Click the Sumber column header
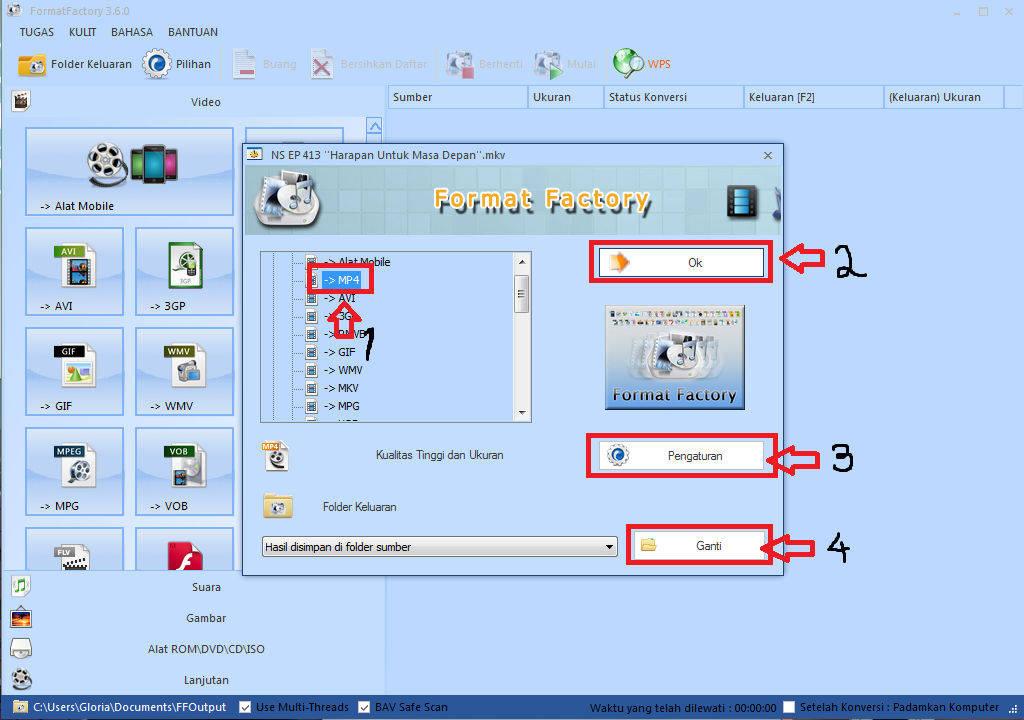This screenshot has height=720, width=1024. [458, 97]
